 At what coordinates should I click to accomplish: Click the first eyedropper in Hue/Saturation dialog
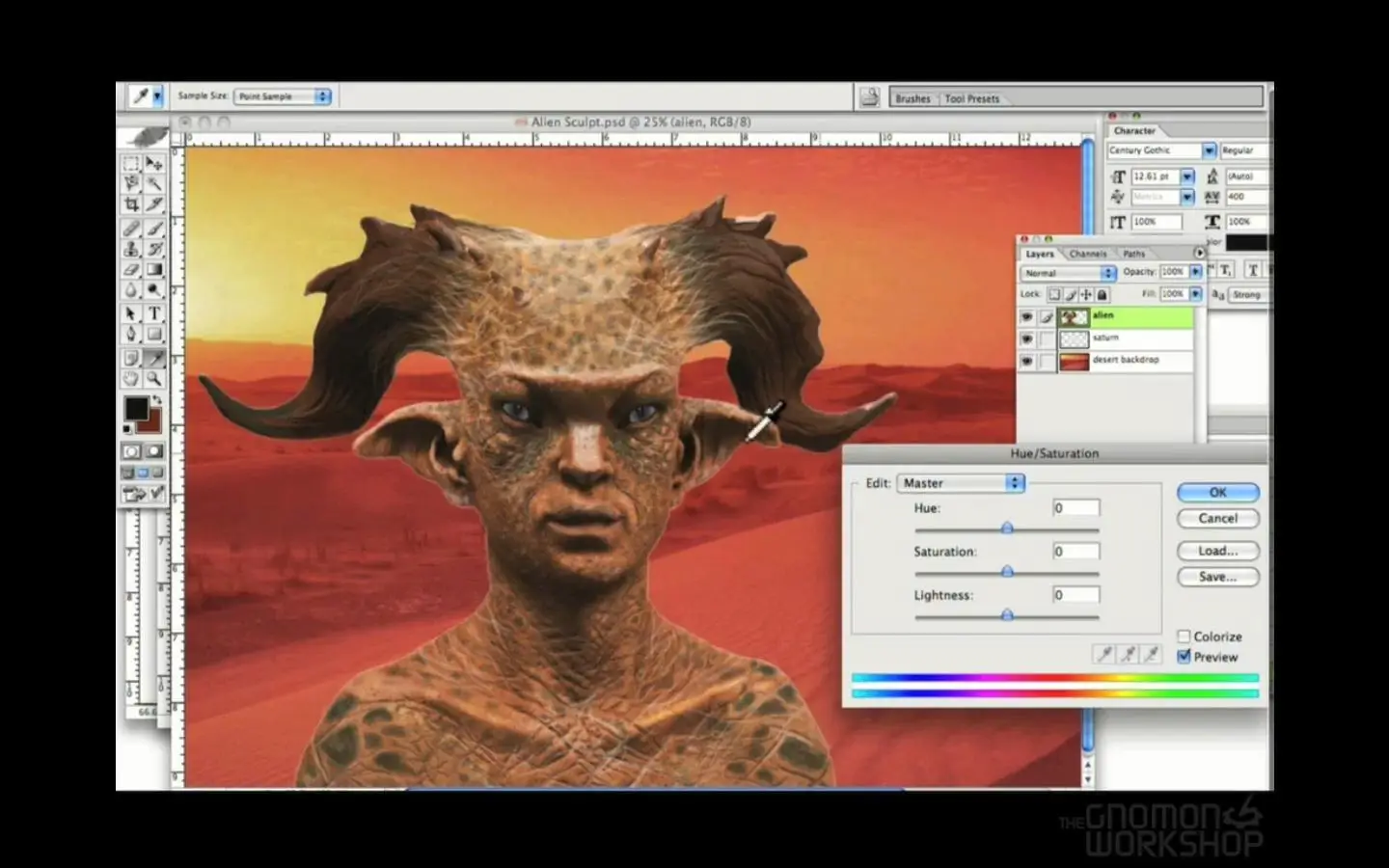(x=1104, y=654)
